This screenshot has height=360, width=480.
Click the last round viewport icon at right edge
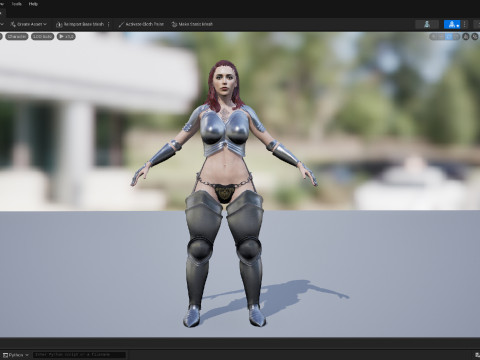coord(475,37)
